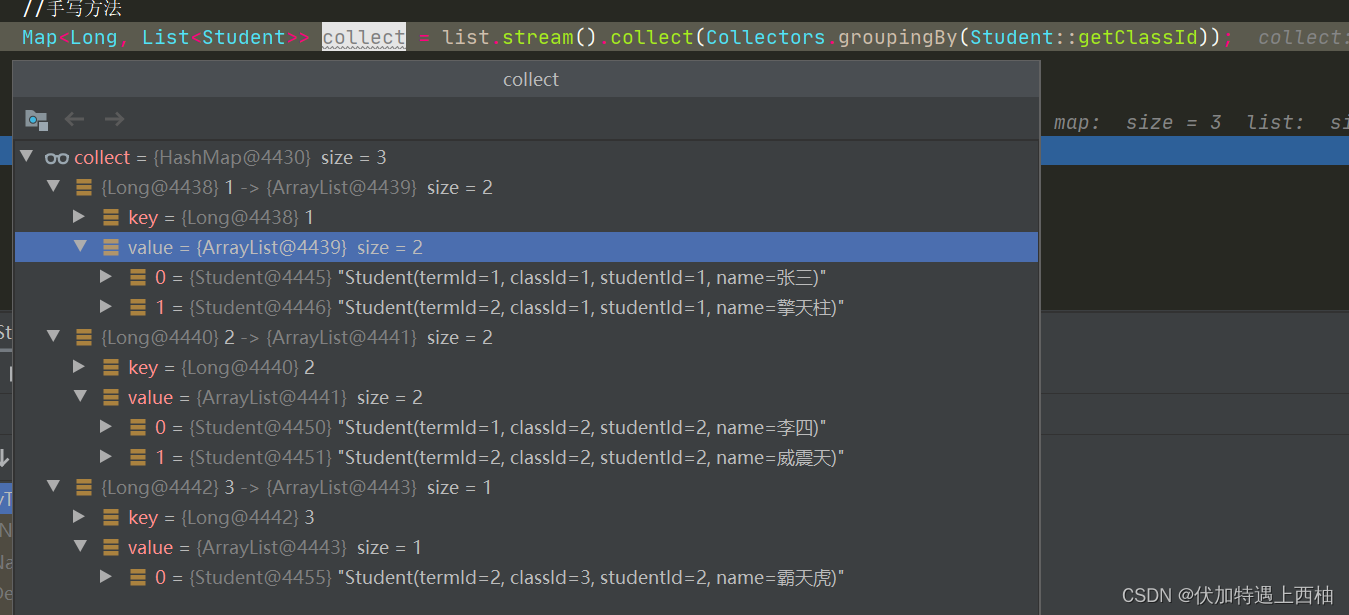This screenshot has height=615, width=1349.
Task: Select entry text 1 -> ArrayList@4439
Action: (x=297, y=188)
